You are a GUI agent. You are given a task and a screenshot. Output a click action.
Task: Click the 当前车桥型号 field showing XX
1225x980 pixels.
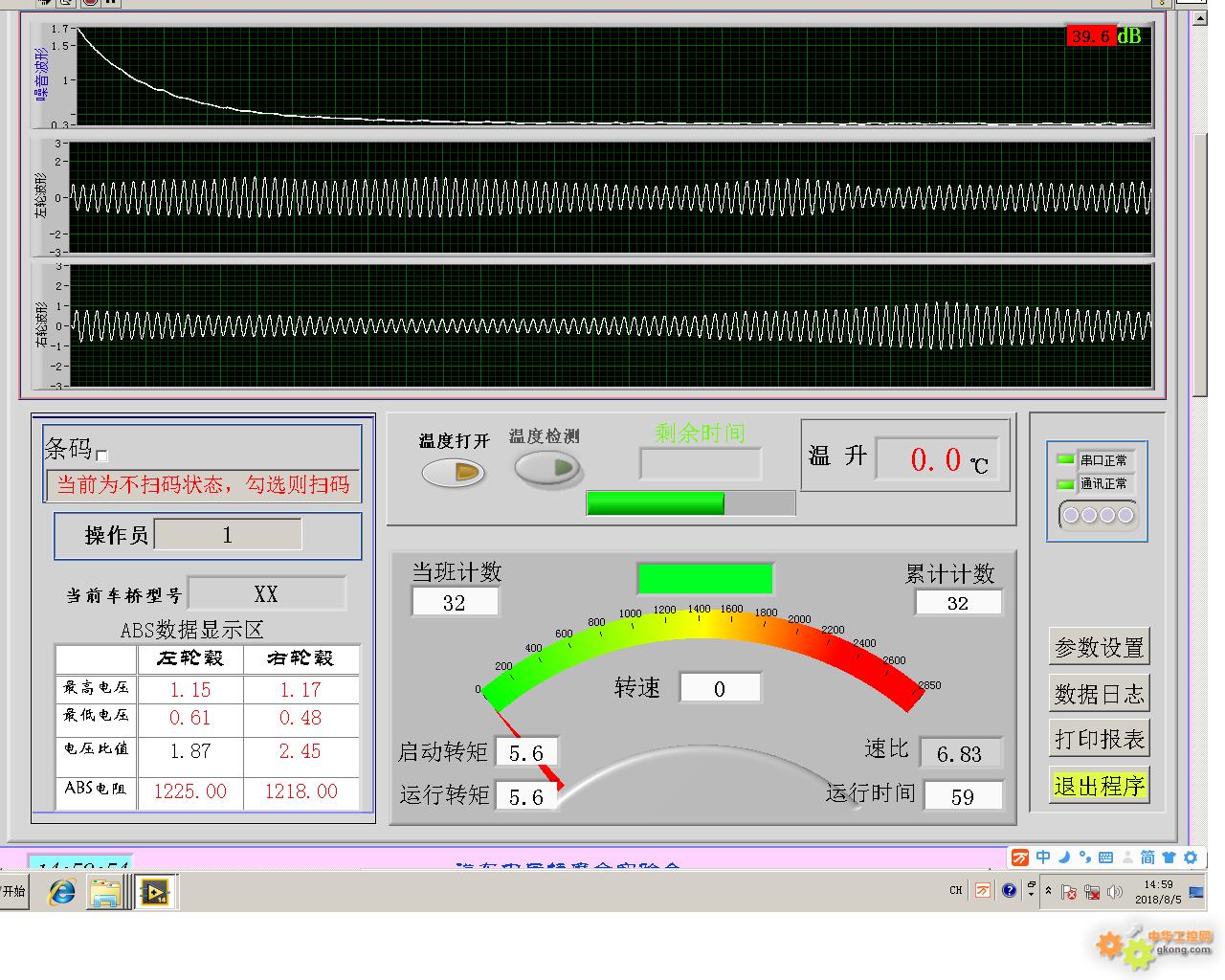pyautogui.click(x=266, y=594)
